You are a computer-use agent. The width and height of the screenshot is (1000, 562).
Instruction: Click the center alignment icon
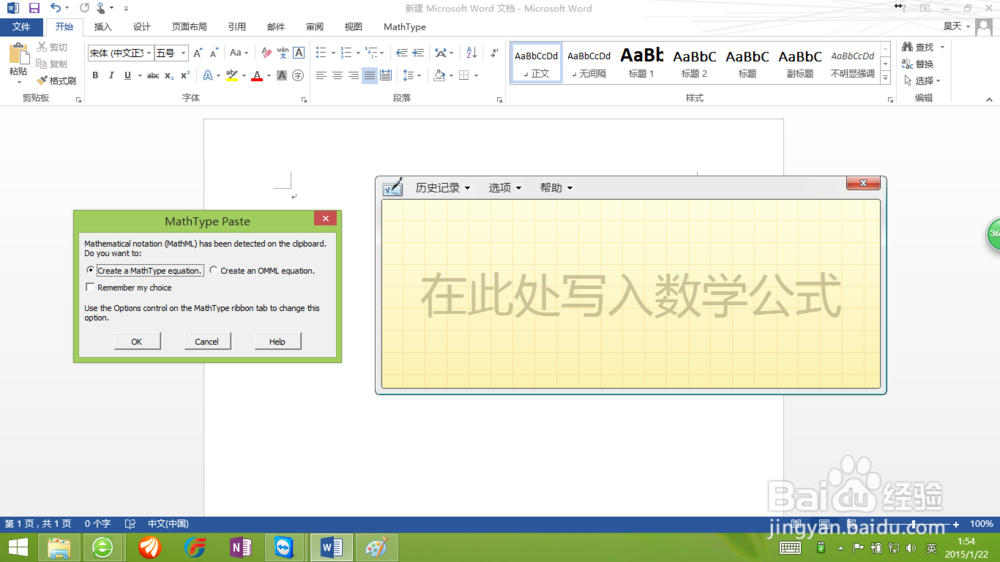click(x=337, y=75)
